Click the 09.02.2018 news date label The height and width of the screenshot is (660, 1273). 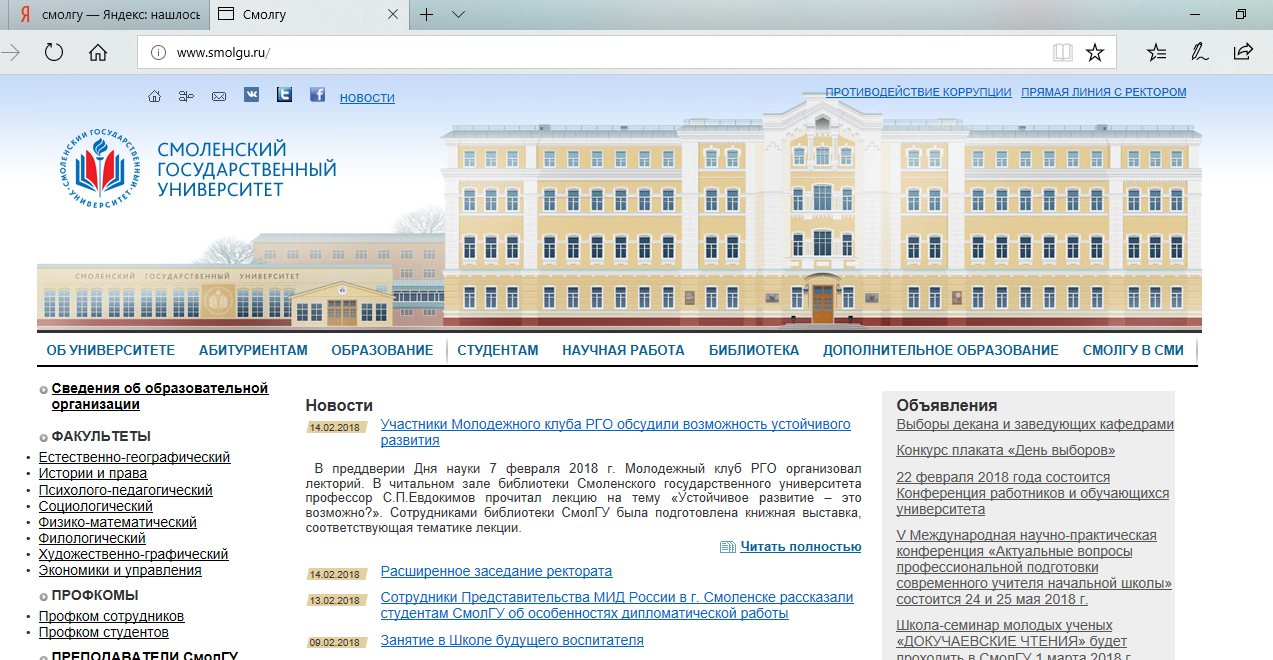[x=335, y=643]
